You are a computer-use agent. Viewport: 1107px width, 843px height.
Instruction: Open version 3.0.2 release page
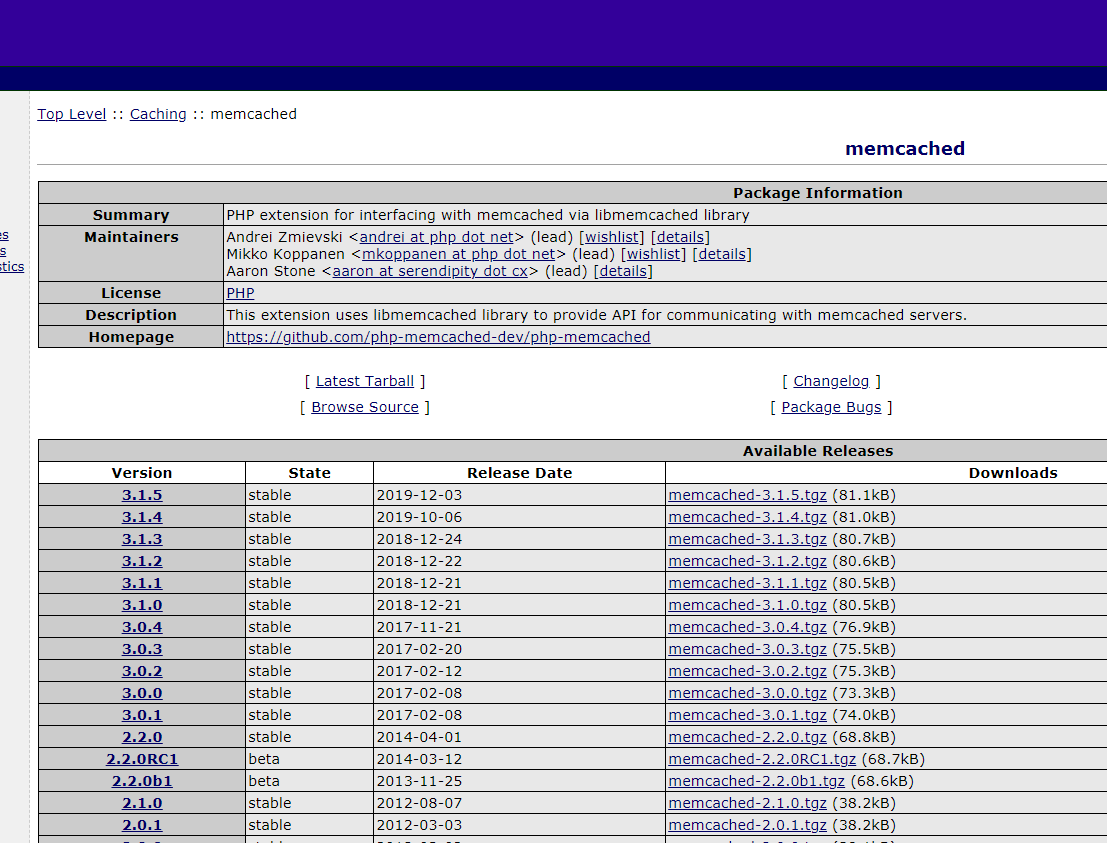click(142, 671)
